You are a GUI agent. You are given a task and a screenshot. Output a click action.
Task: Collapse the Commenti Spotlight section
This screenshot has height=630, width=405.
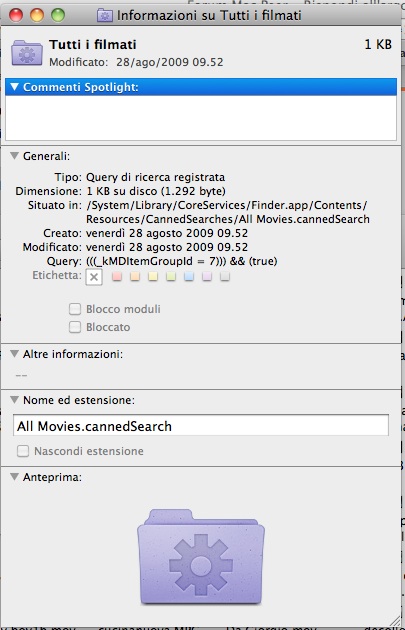pyautogui.click(x=14, y=87)
